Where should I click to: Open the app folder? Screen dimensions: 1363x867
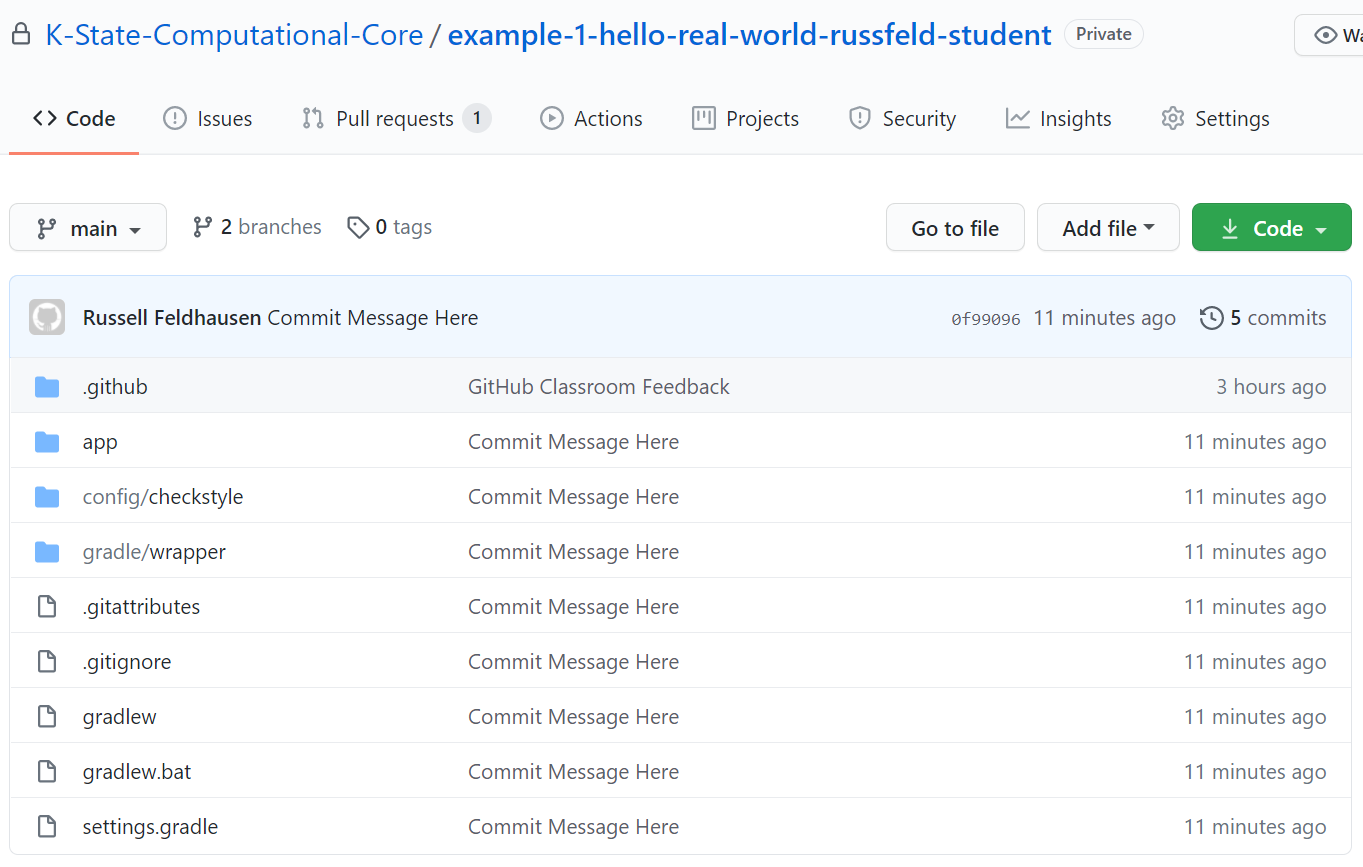(x=100, y=442)
